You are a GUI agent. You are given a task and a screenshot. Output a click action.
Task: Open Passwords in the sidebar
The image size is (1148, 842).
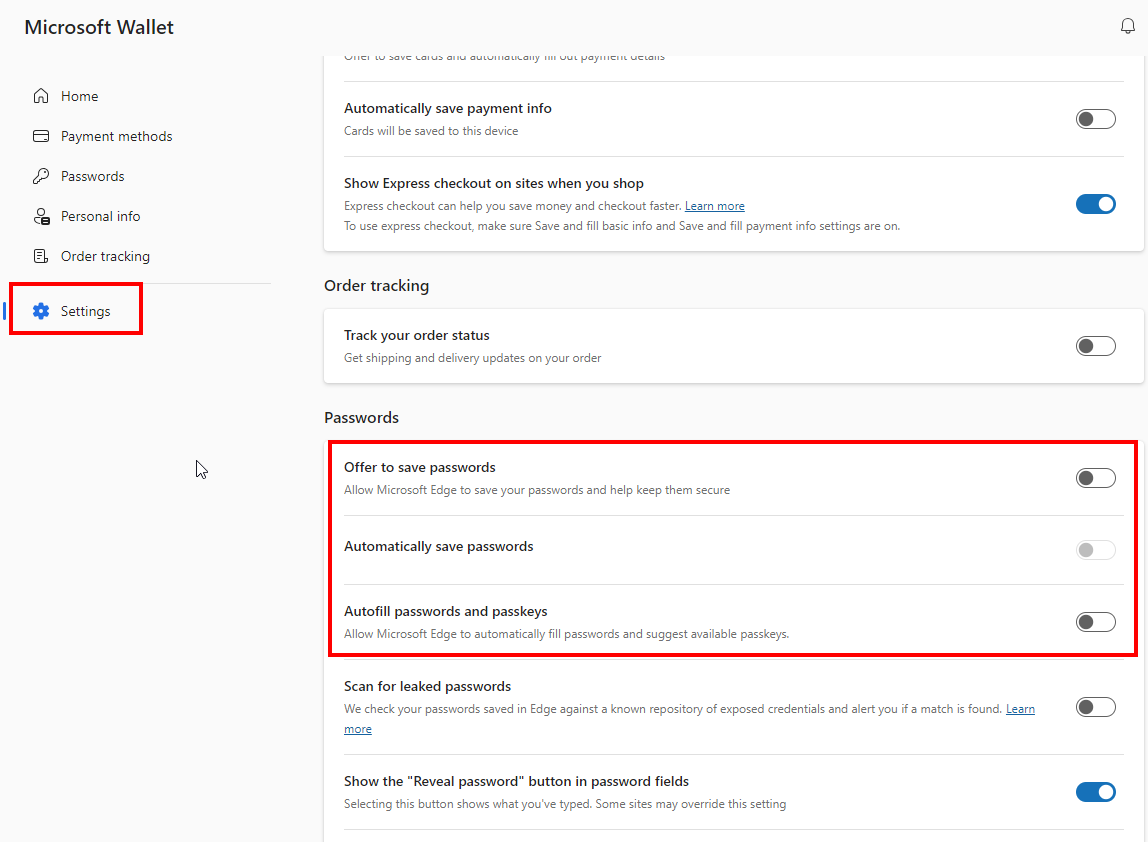pos(92,176)
